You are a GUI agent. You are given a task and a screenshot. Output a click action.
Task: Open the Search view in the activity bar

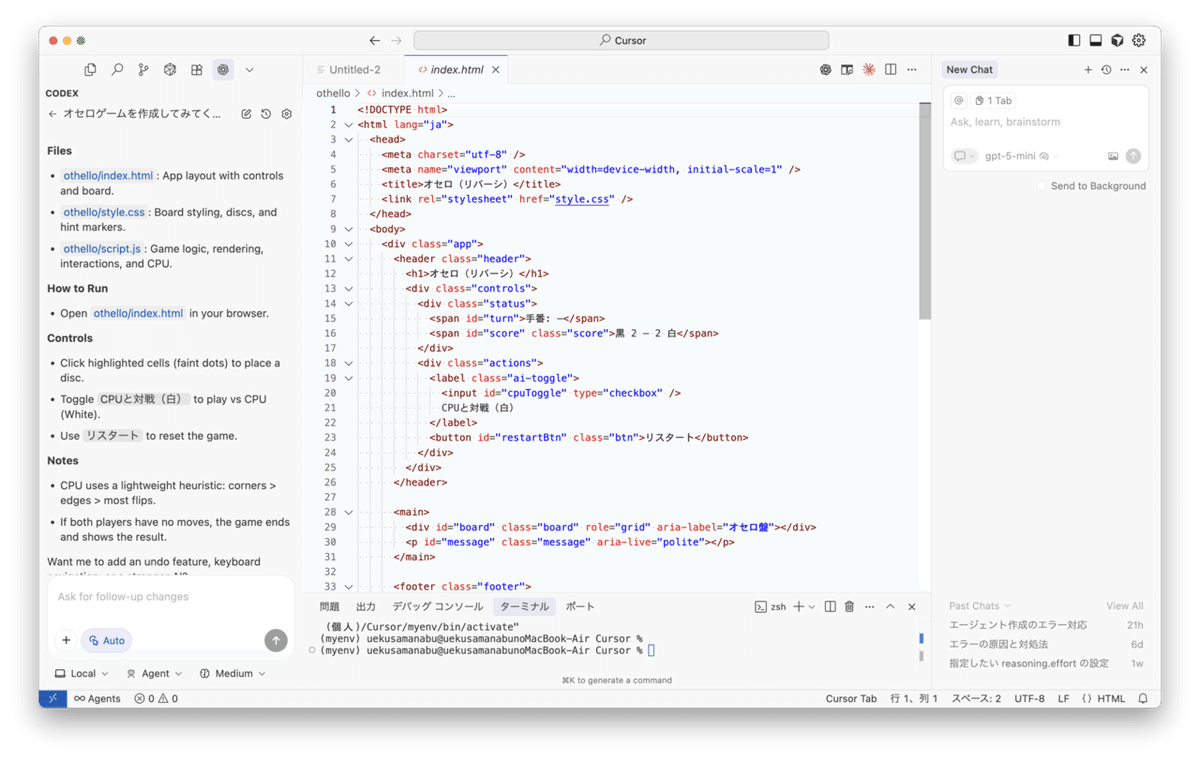[118, 70]
